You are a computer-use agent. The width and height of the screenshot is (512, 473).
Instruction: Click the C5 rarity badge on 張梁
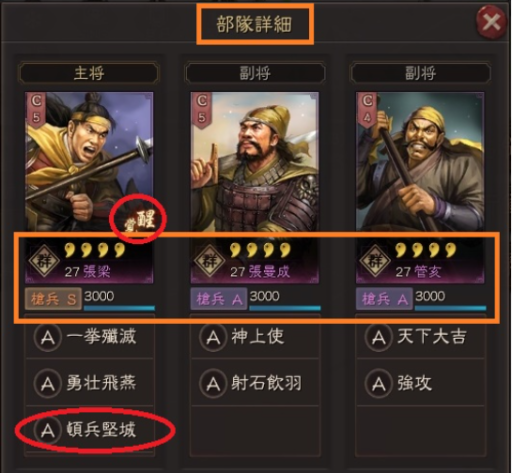(36, 109)
